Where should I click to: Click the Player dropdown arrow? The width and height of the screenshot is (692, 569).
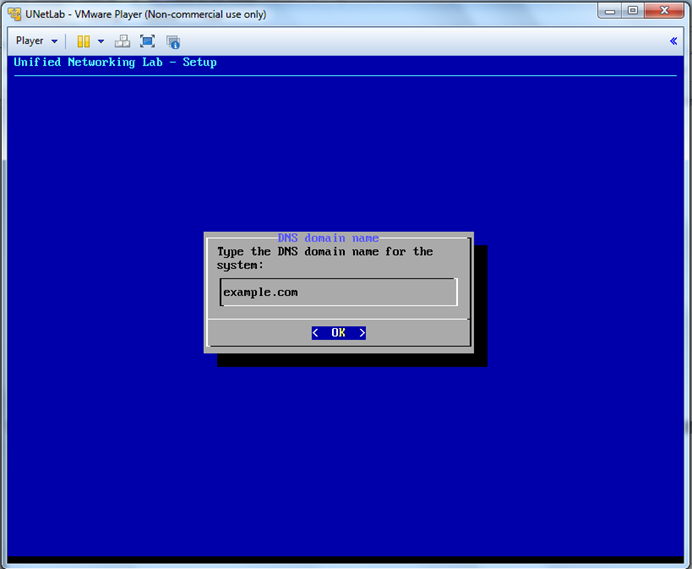54,41
